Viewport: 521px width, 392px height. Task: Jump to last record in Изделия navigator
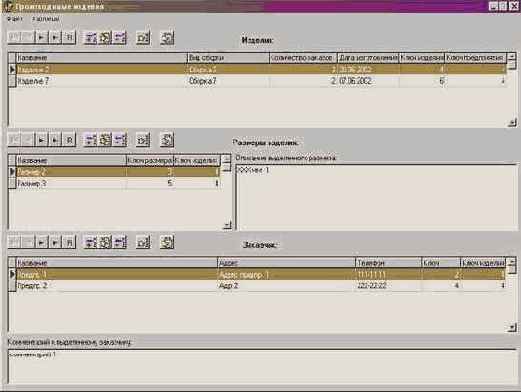pos(55,37)
